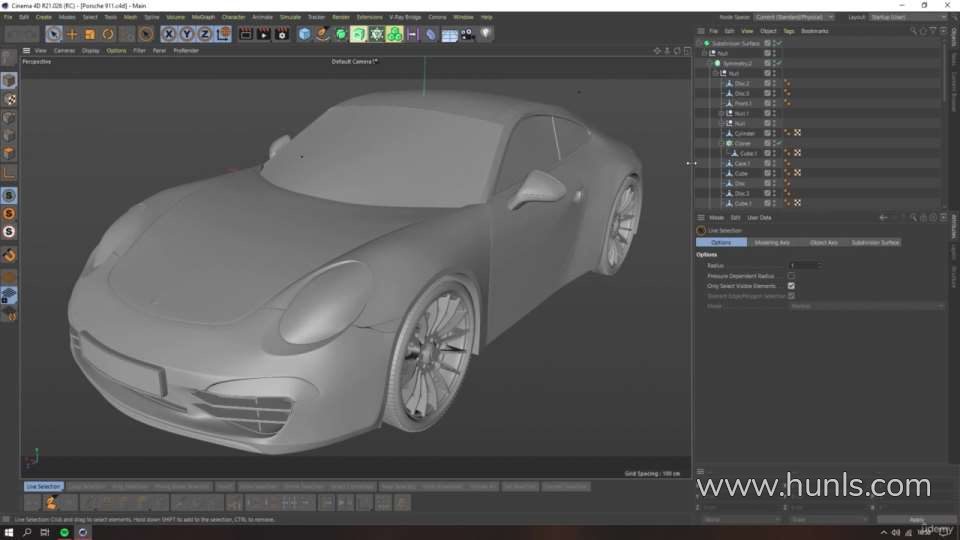Viewport: 960px width, 540px height.
Task: Add a light using the bulb icon
Action: point(486,34)
